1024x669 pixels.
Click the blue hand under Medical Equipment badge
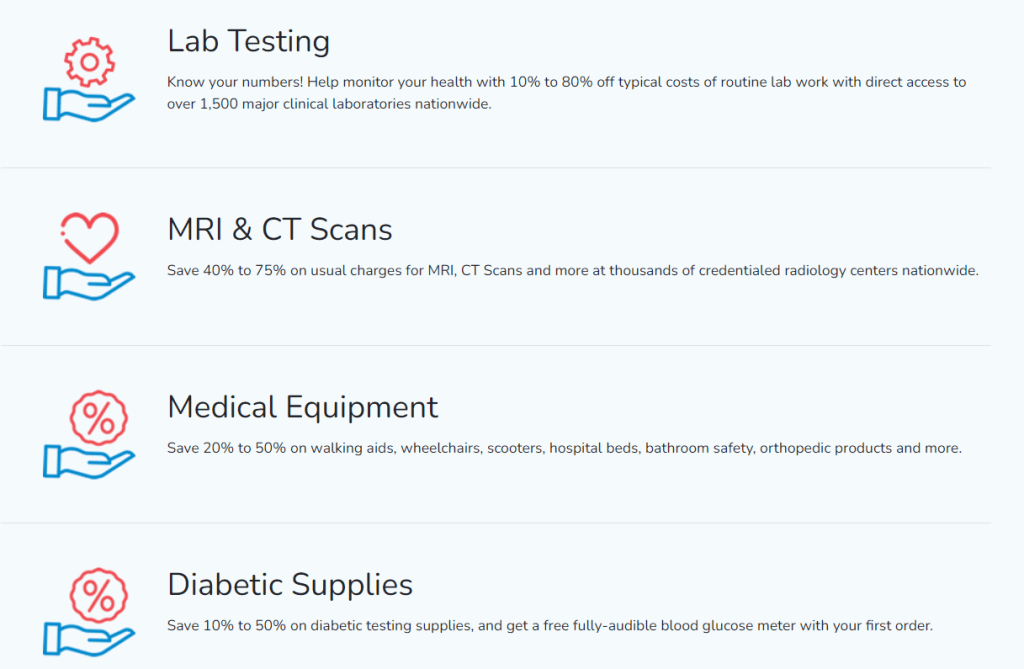(89, 461)
